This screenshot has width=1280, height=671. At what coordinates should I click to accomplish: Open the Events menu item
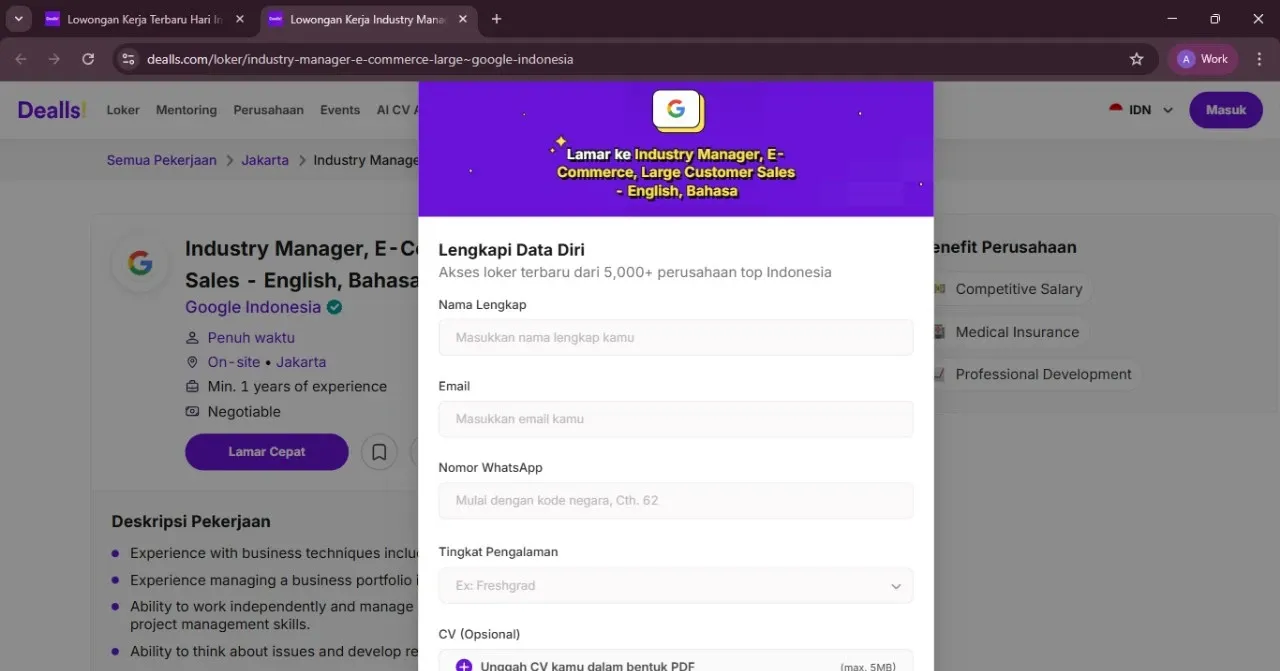click(340, 110)
